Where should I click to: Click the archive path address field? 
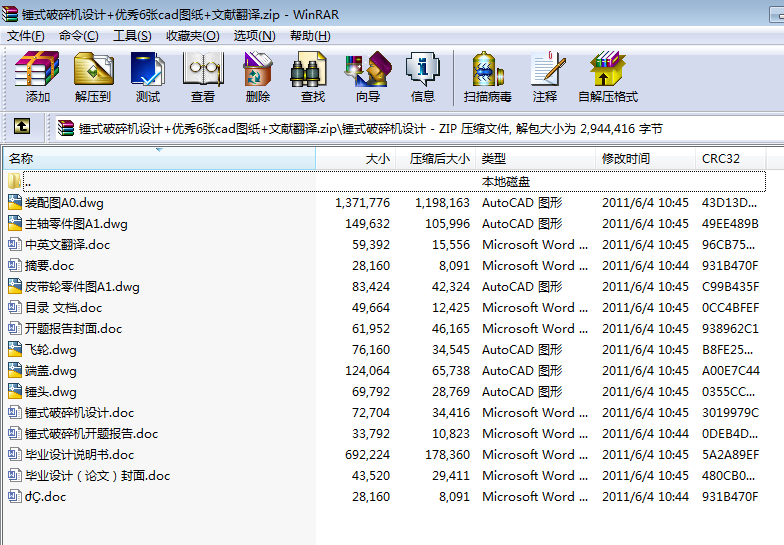(x=419, y=128)
